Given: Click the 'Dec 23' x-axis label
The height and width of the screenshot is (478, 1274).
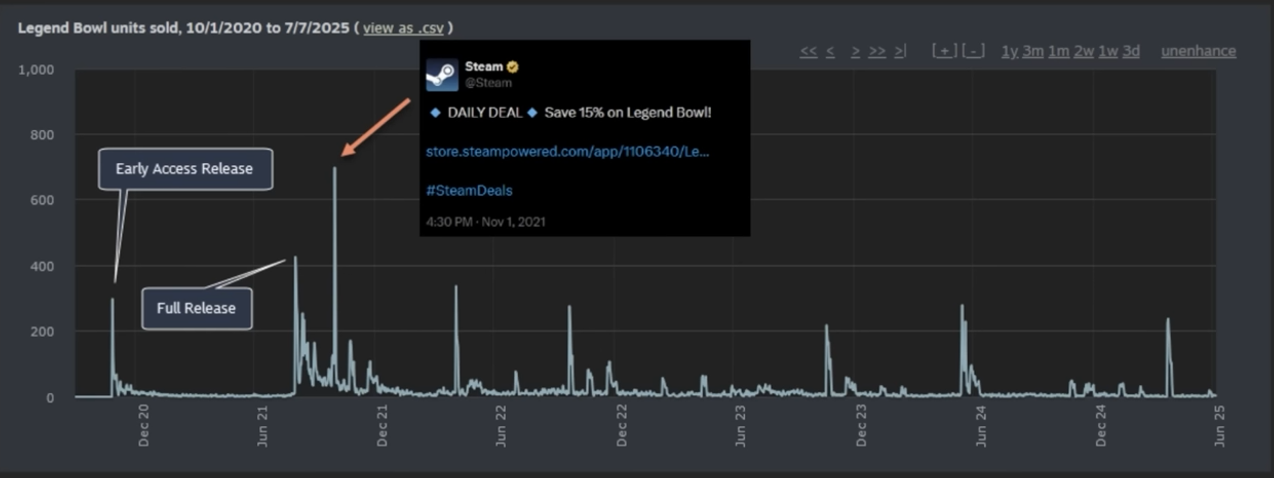Looking at the screenshot, I should [x=860, y=425].
